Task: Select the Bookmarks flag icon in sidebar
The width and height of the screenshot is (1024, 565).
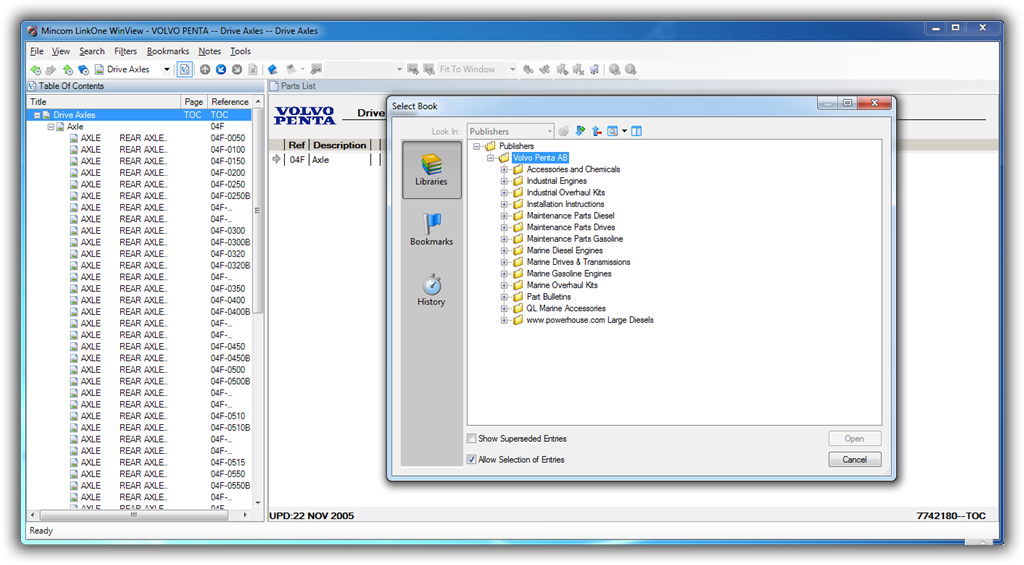Action: tap(431, 223)
